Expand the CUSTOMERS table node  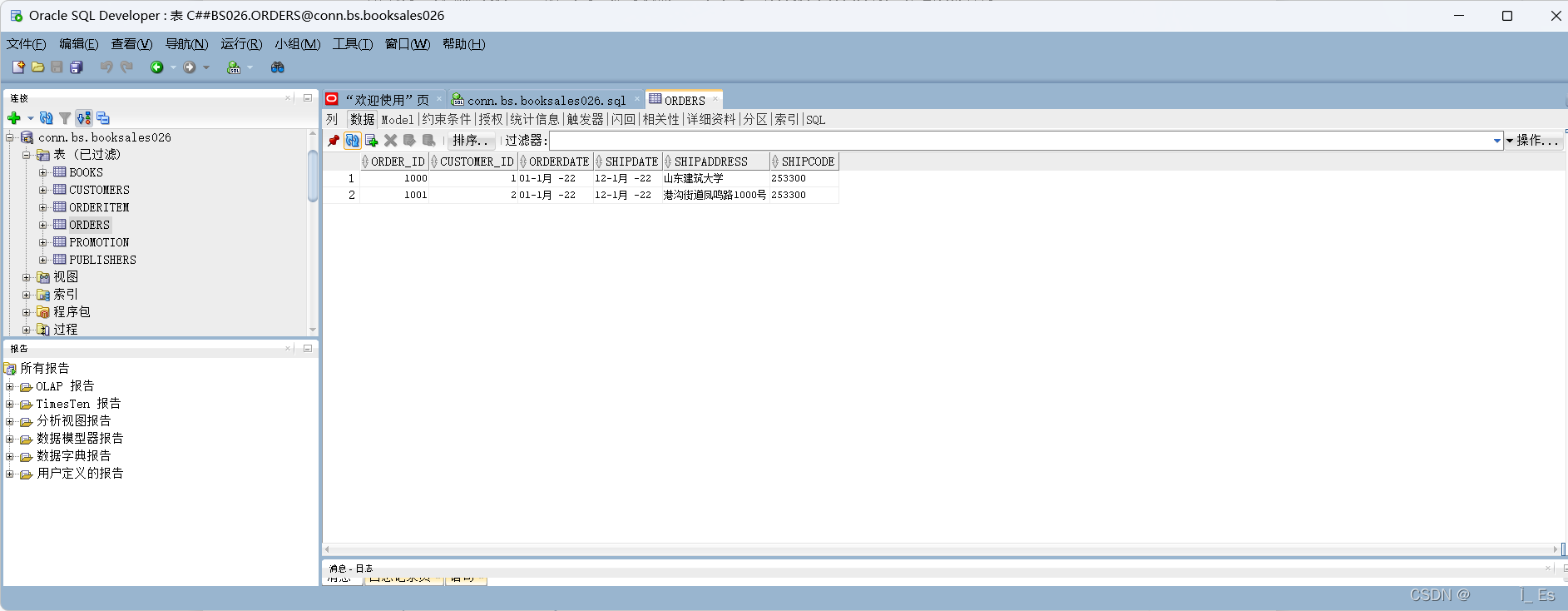42,190
